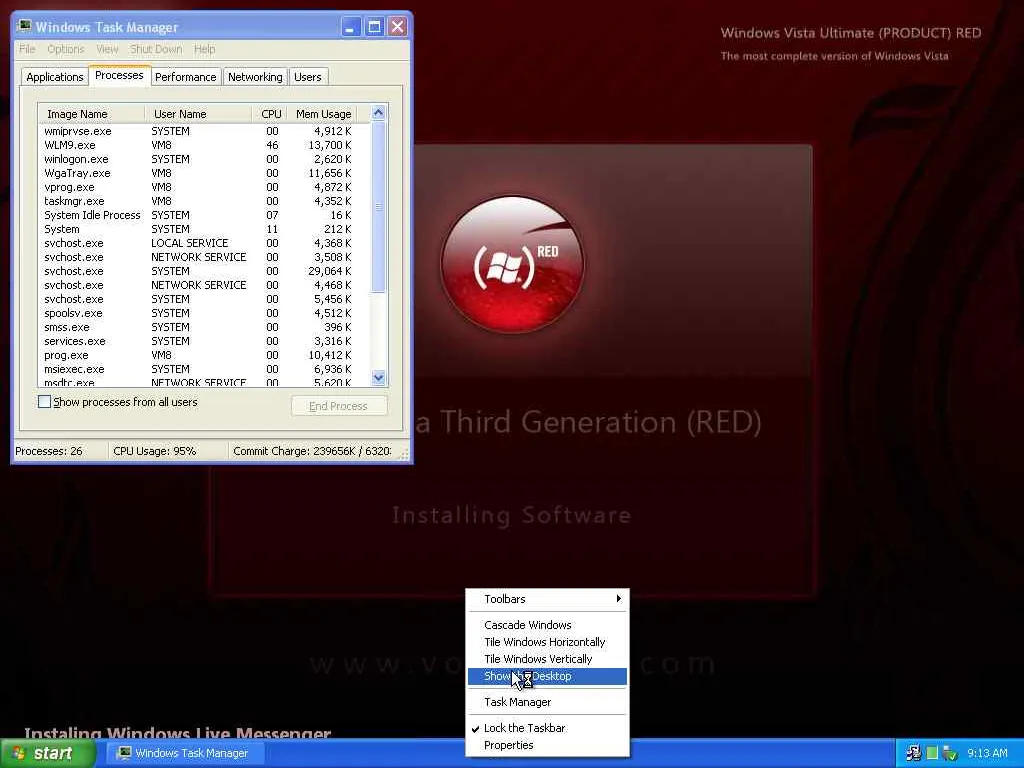
Task: Click the Safely Remove Hardware tray icon
Action: 949,753
